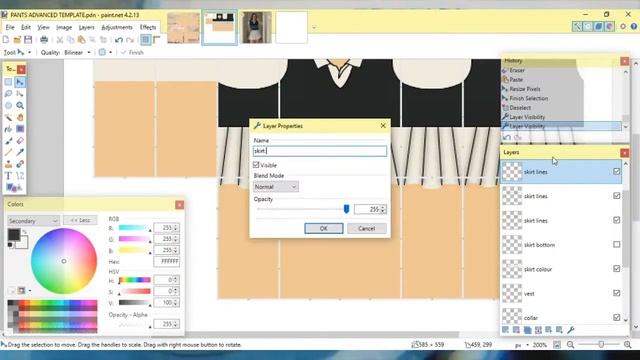Viewport: 640px width, 360px height.
Task: Expand the image list arrow next to thumbnails
Action: [x=313, y=28]
